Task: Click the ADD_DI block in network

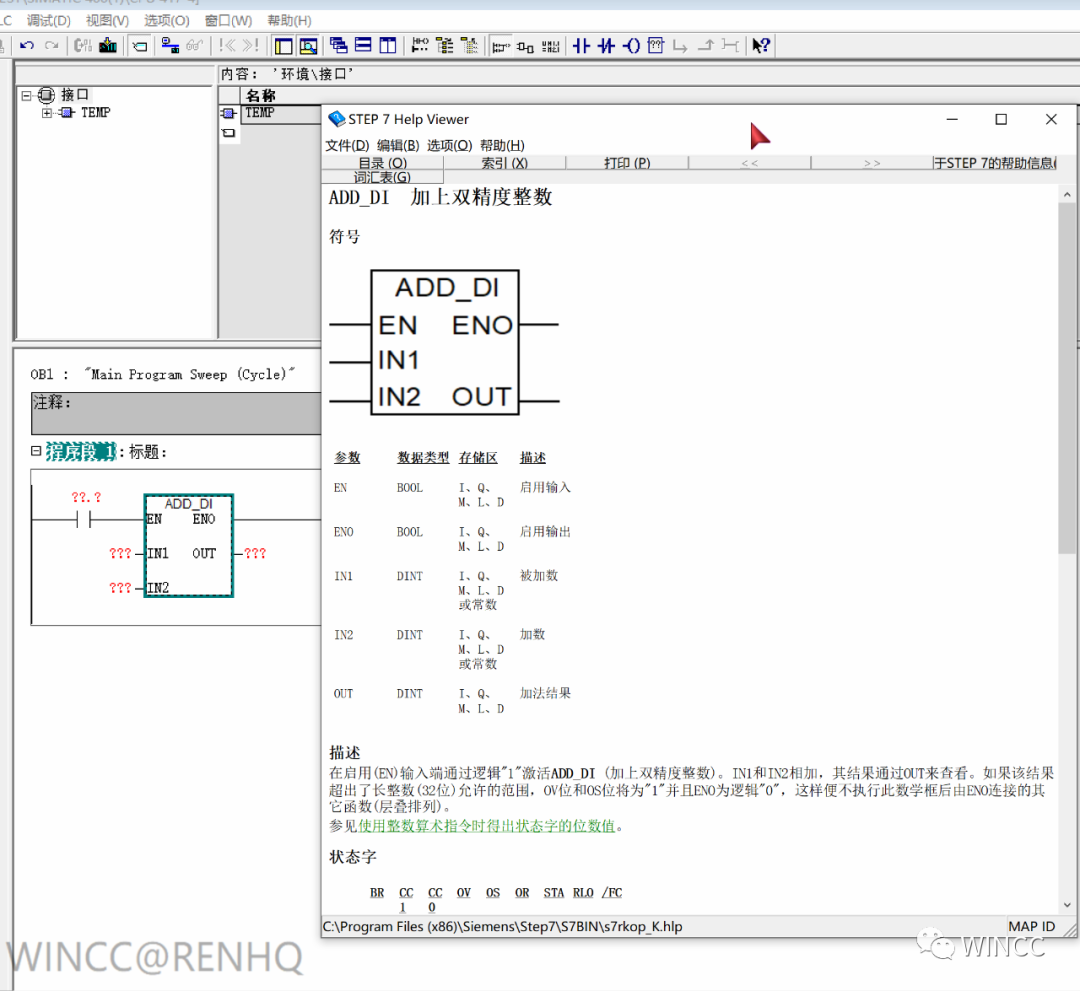Action: pyautogui.click(x=189, y=545)
